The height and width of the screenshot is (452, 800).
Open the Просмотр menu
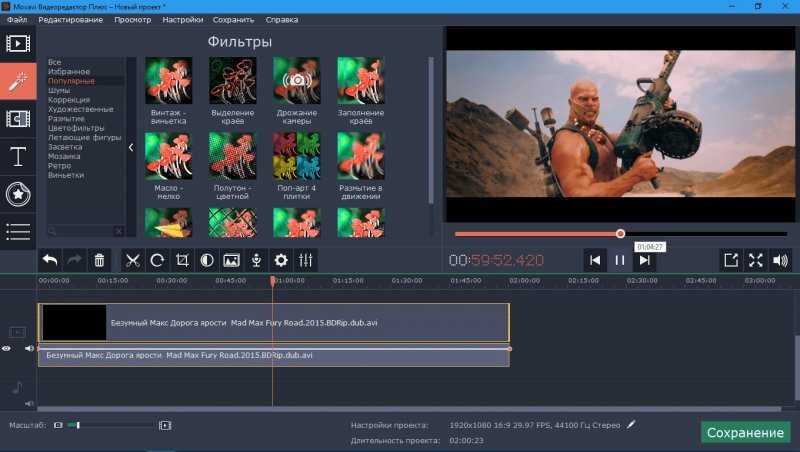point(133,20)
